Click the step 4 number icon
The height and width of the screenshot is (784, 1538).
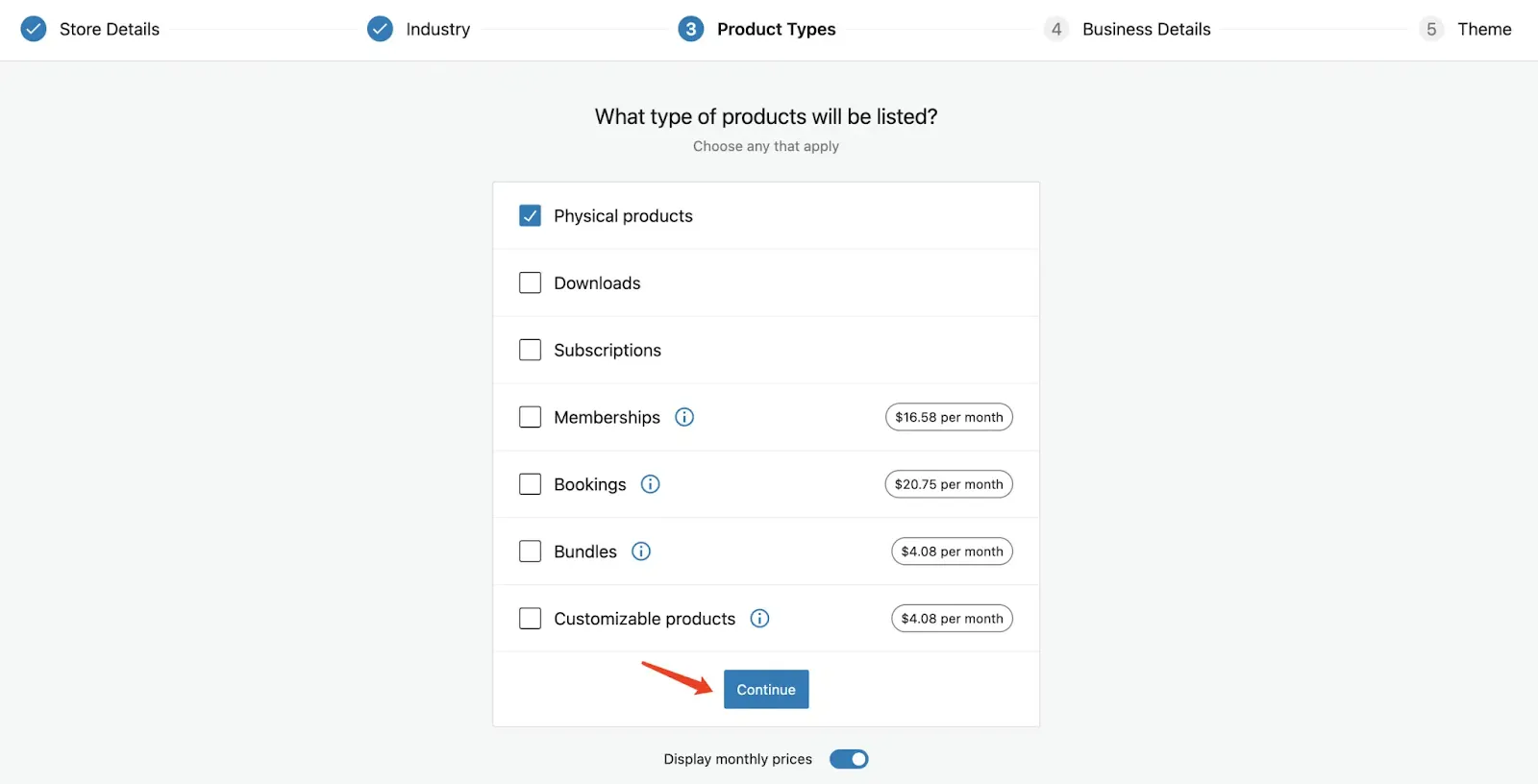click(1056, 29)
